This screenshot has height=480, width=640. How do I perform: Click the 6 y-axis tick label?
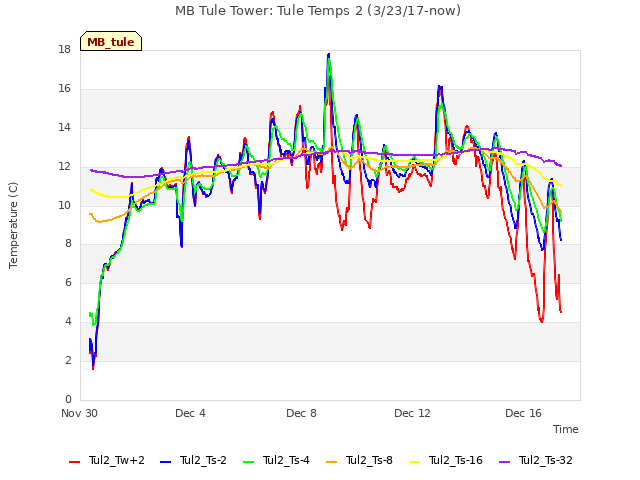[68, 282]
